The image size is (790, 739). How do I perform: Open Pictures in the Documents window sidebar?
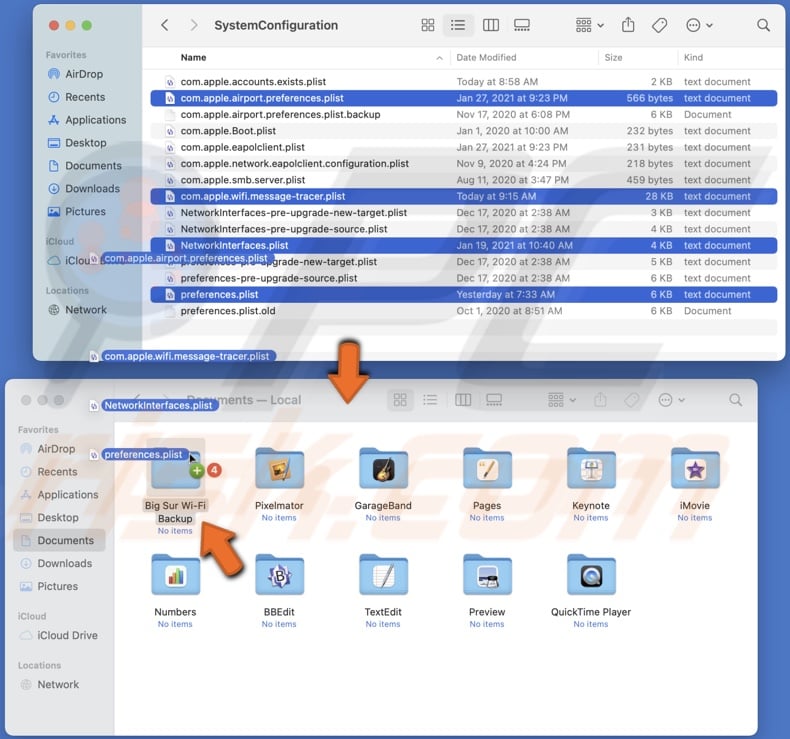coord(49,586)
